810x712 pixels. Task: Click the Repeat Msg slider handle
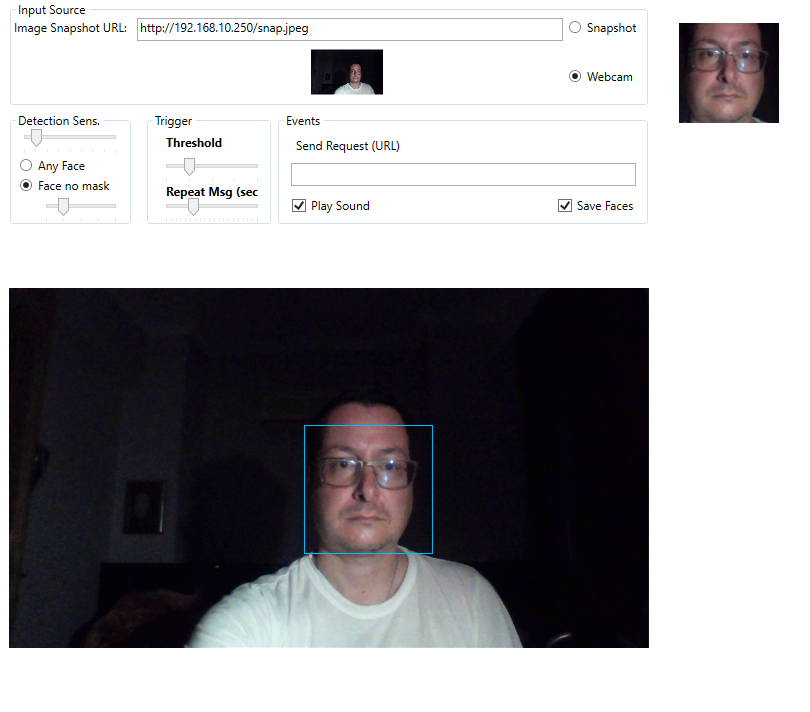193,207
